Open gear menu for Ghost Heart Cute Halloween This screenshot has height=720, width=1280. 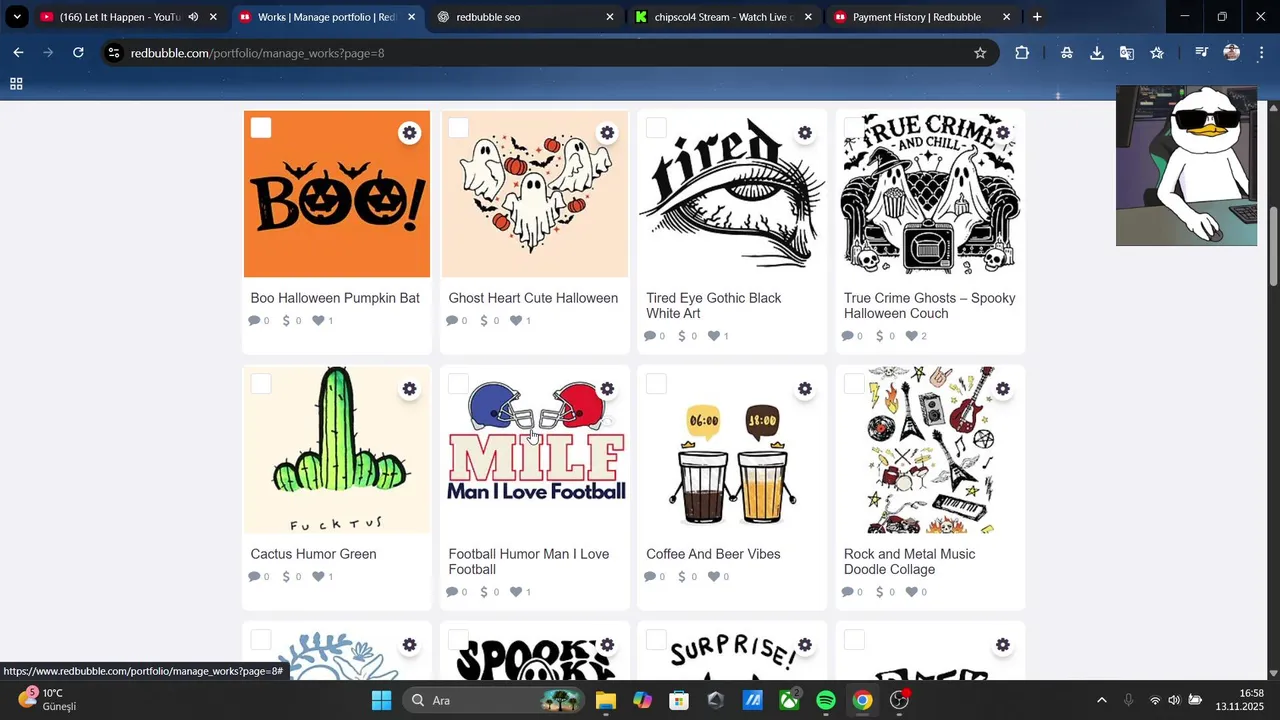(607, 133)
